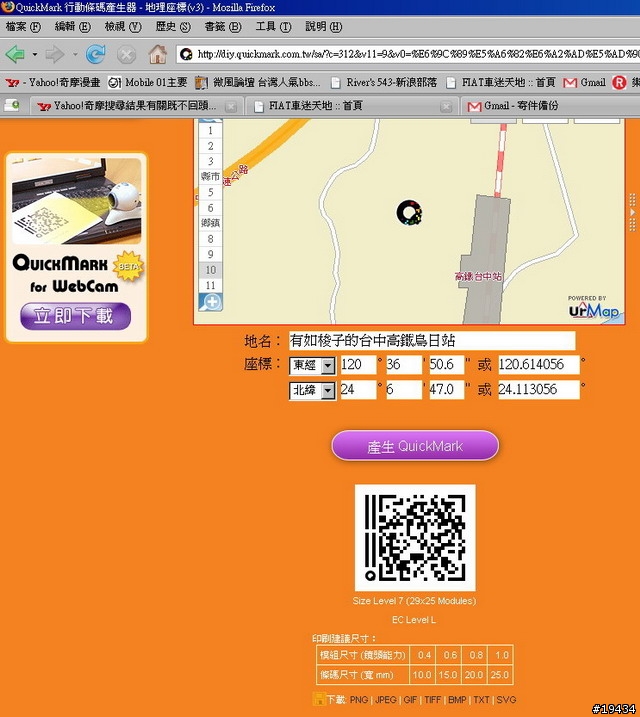Open the 說明 (H) menu
640x717 pixels.
pos(323,27)
